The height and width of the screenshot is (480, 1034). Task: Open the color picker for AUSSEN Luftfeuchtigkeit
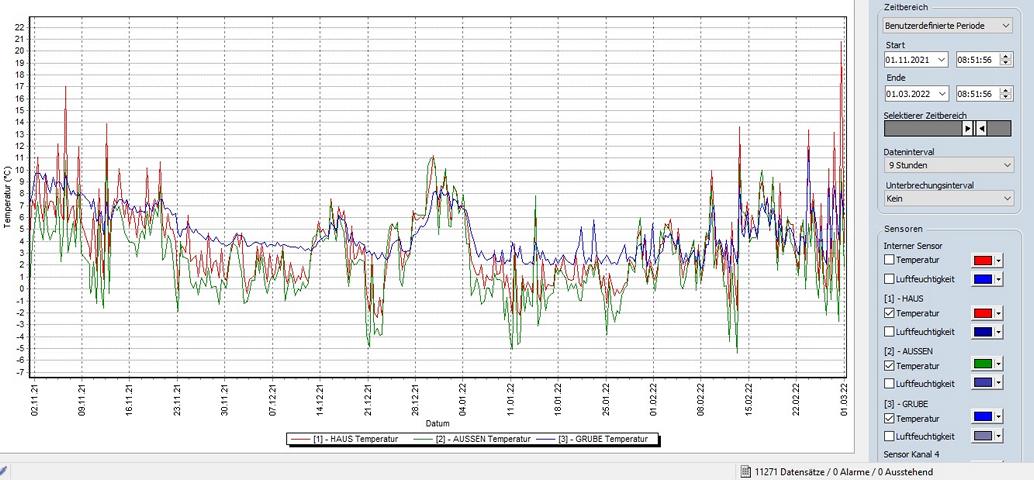point(987,383)
